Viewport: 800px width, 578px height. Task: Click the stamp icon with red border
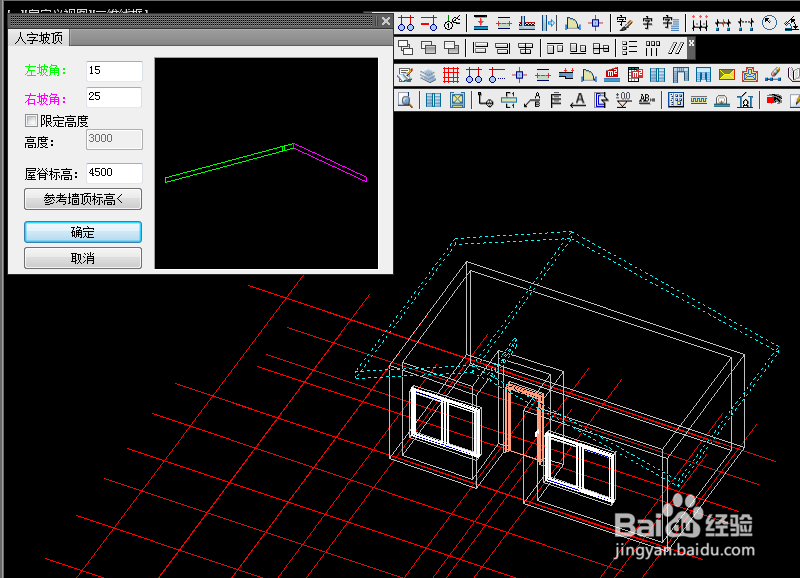(749, 75)
